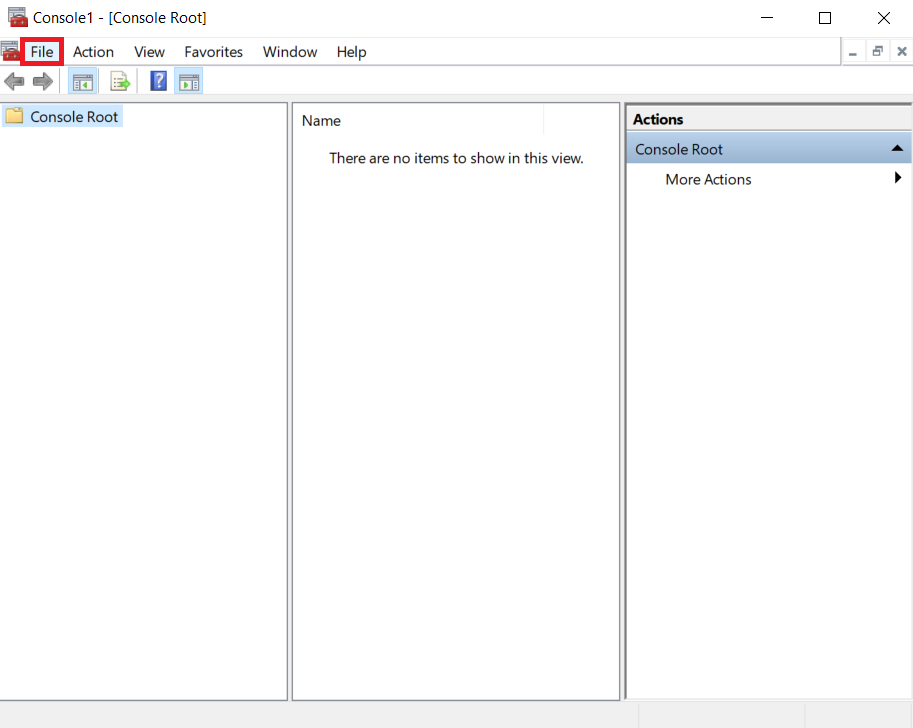This screenshot has height=728, width=913.
Task: Open the Help menu
Action: click(351, 52)
